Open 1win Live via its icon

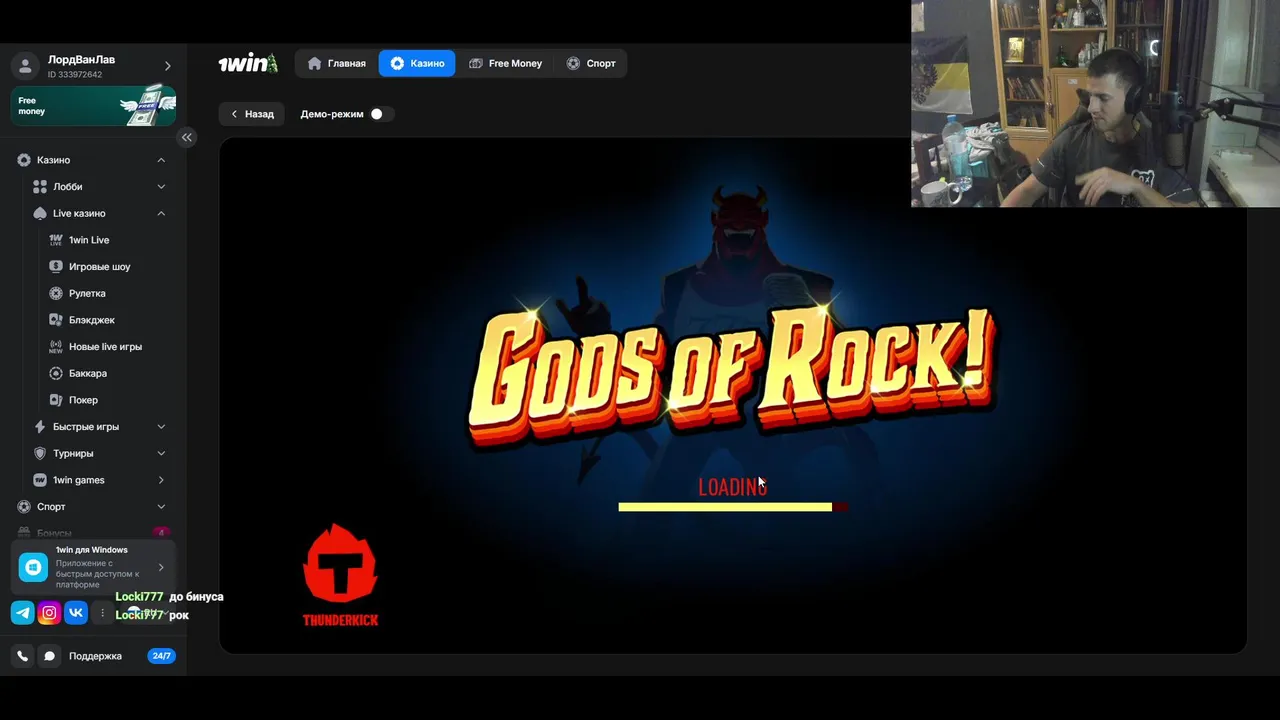pos(56,240)
